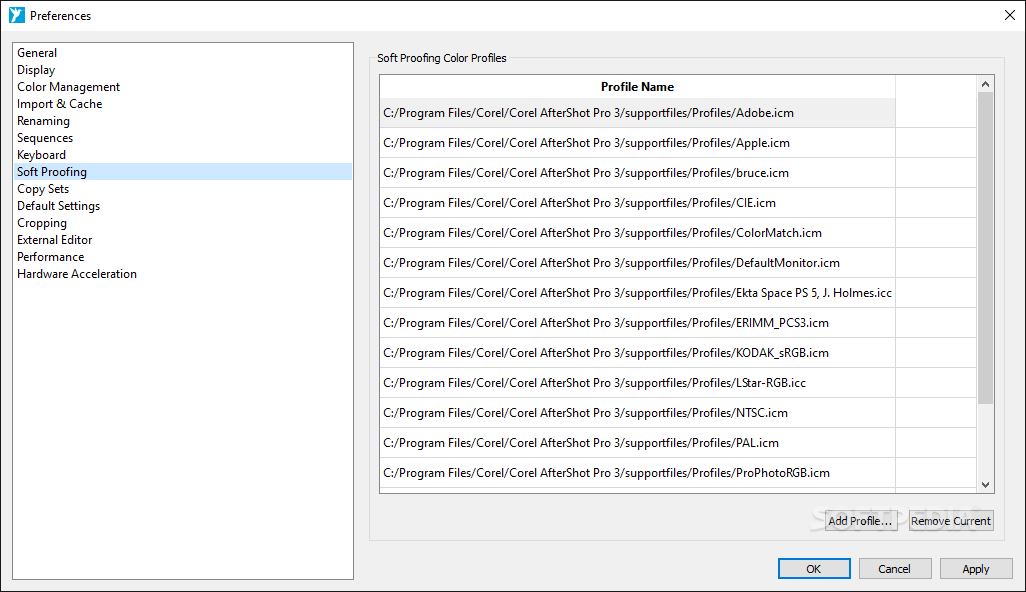This screenshot has width=1026, height=592.
Task: Confirm preferences with OK
Action: coord(814,569)
